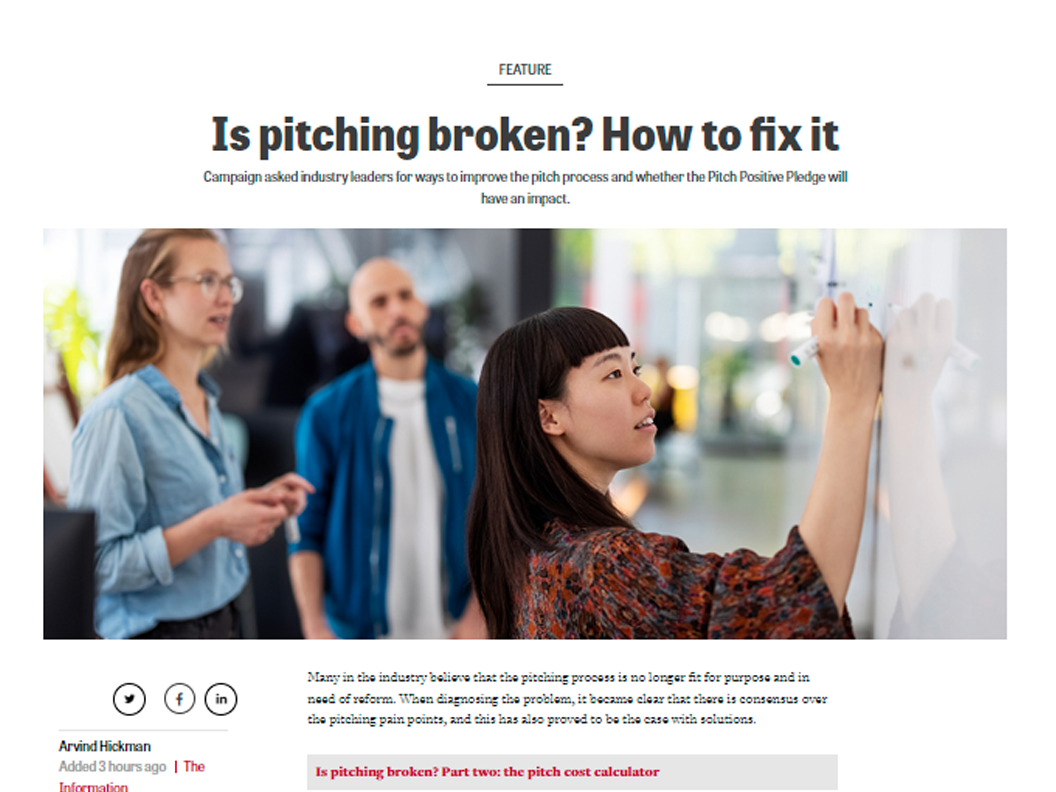Viewport: 1056px width, 792px height.
Task: Click the grey related-article box
Action: tap(572, 772)
